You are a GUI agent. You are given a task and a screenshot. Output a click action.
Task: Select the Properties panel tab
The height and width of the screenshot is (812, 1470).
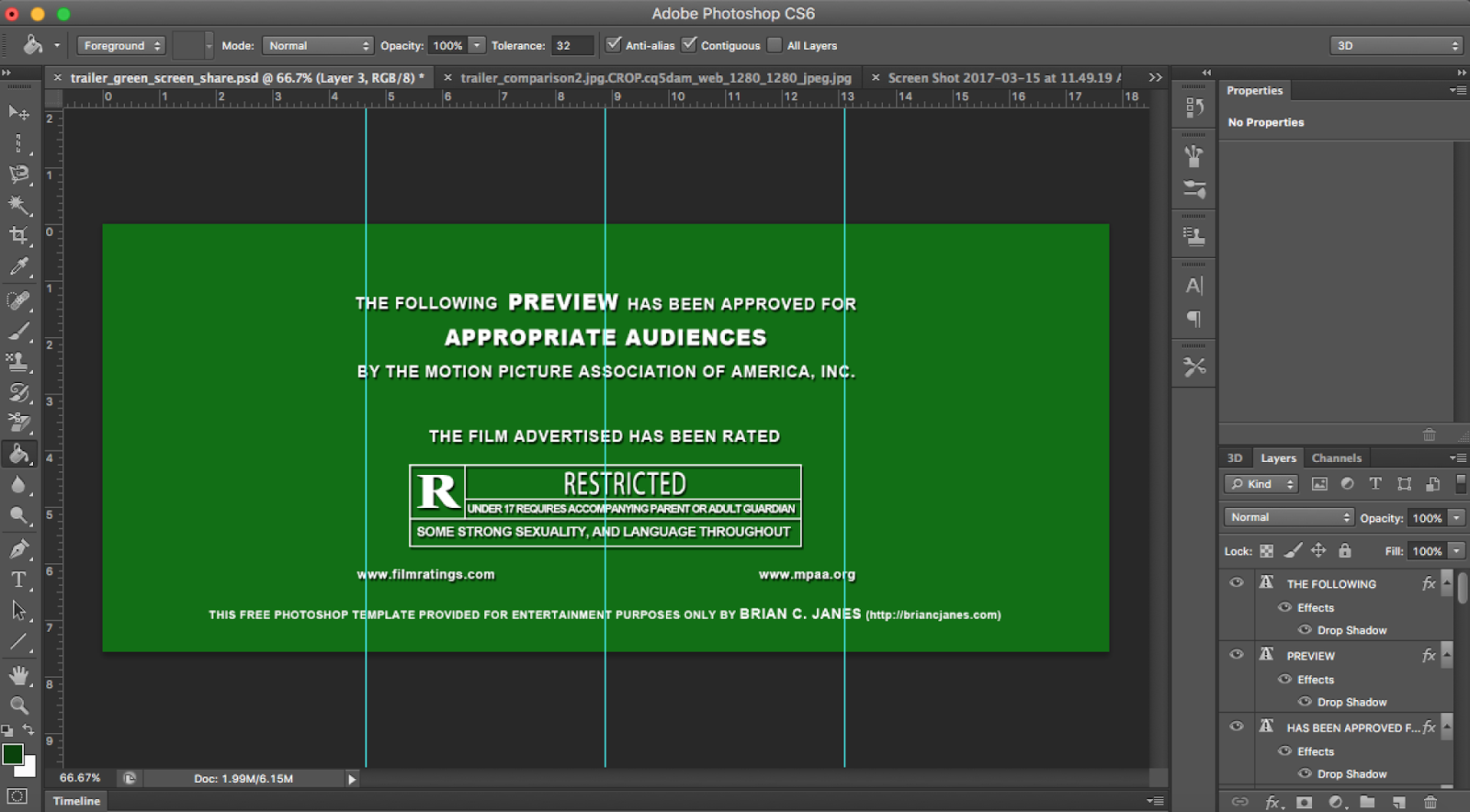coord(1254,90)
